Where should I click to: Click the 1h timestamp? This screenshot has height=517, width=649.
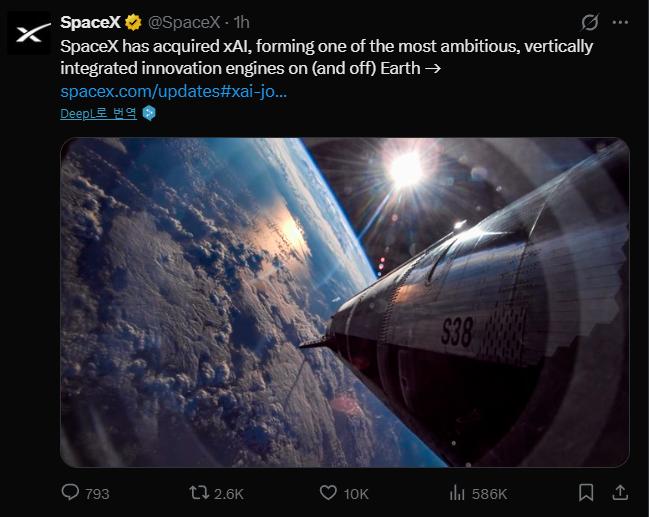(241, 23)
